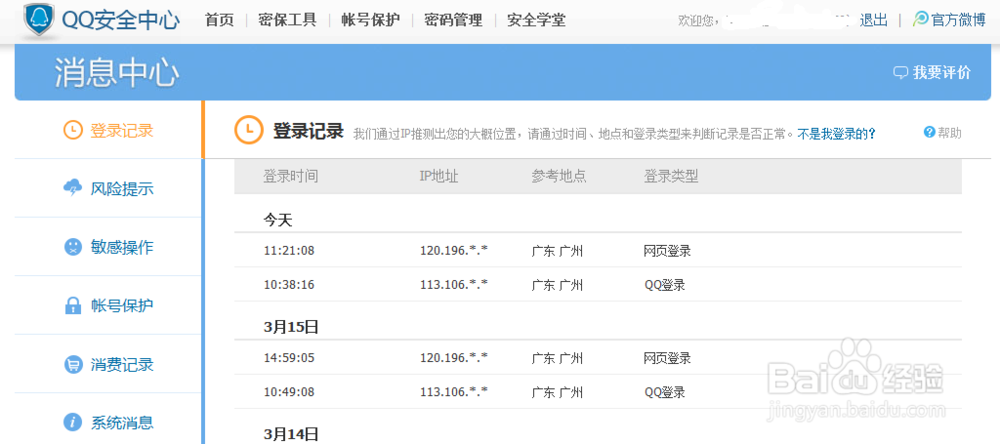Screen dimensions: 1000x444
Task: Select the 消费记录 sidebar tab
Action: [108, 364]
